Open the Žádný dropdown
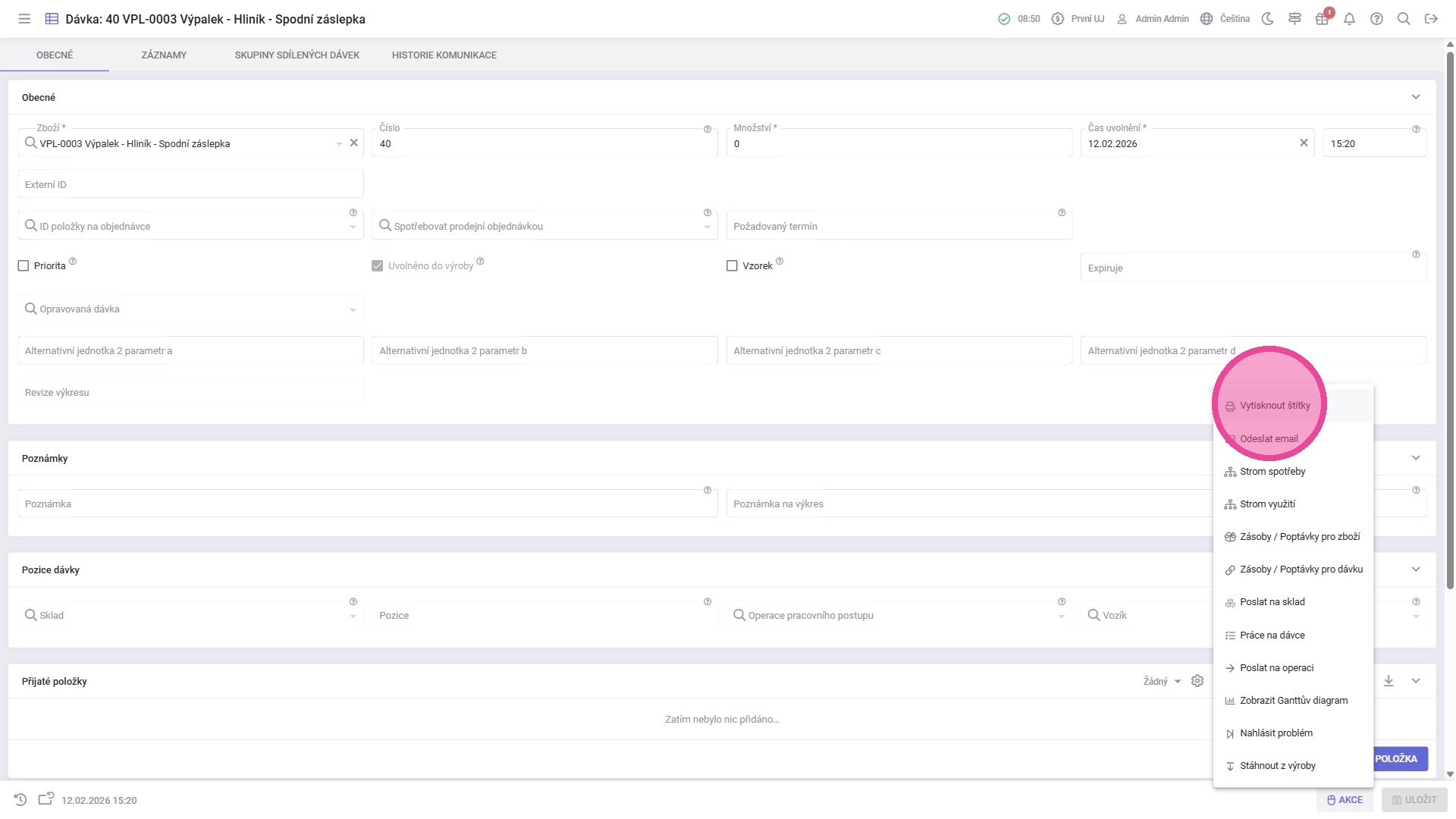This screenshot has height=819, width=1456. 1162,682
